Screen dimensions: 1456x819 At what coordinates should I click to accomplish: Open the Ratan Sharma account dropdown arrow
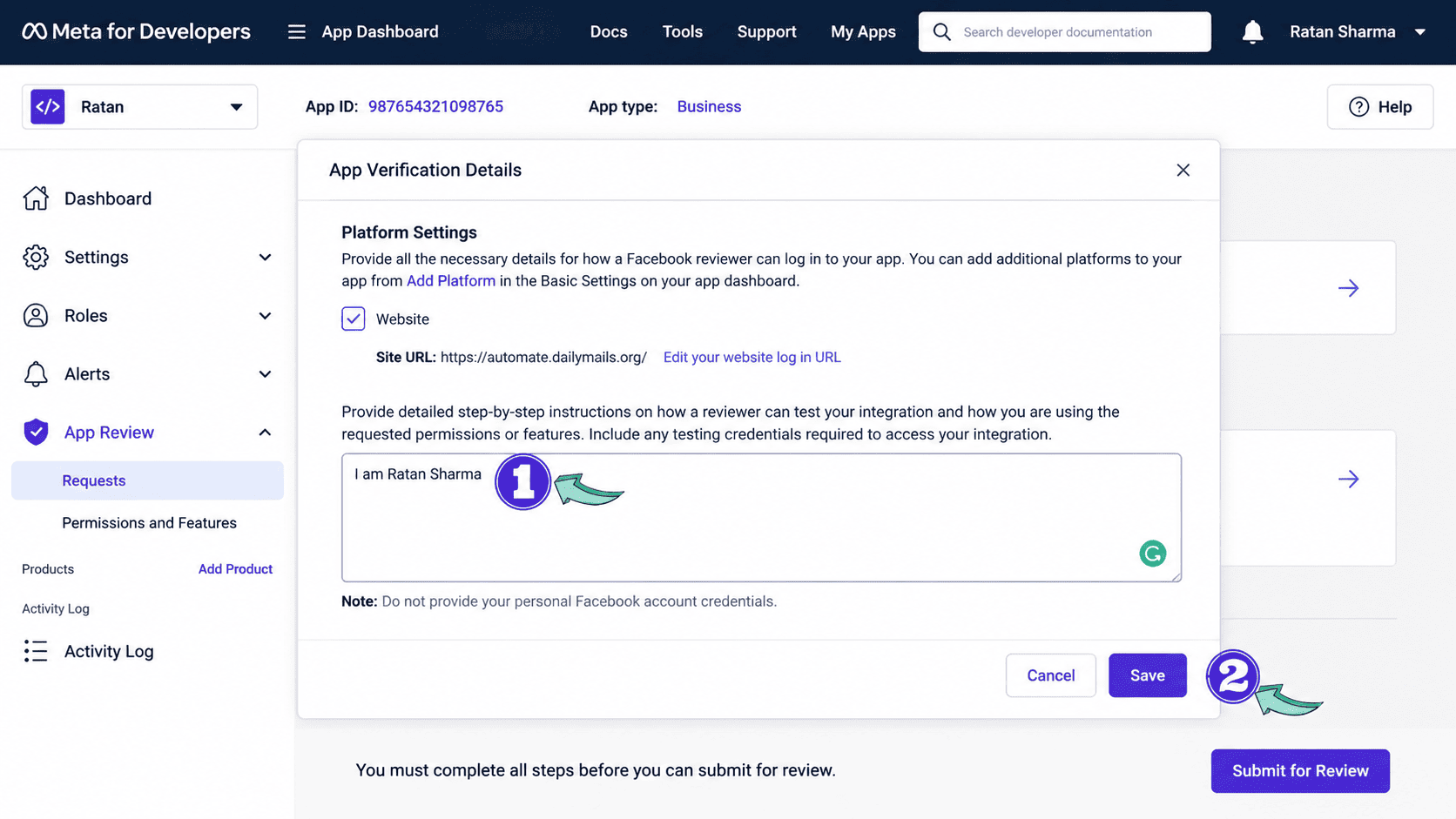pyautogui.click(x=1419, y=32)
